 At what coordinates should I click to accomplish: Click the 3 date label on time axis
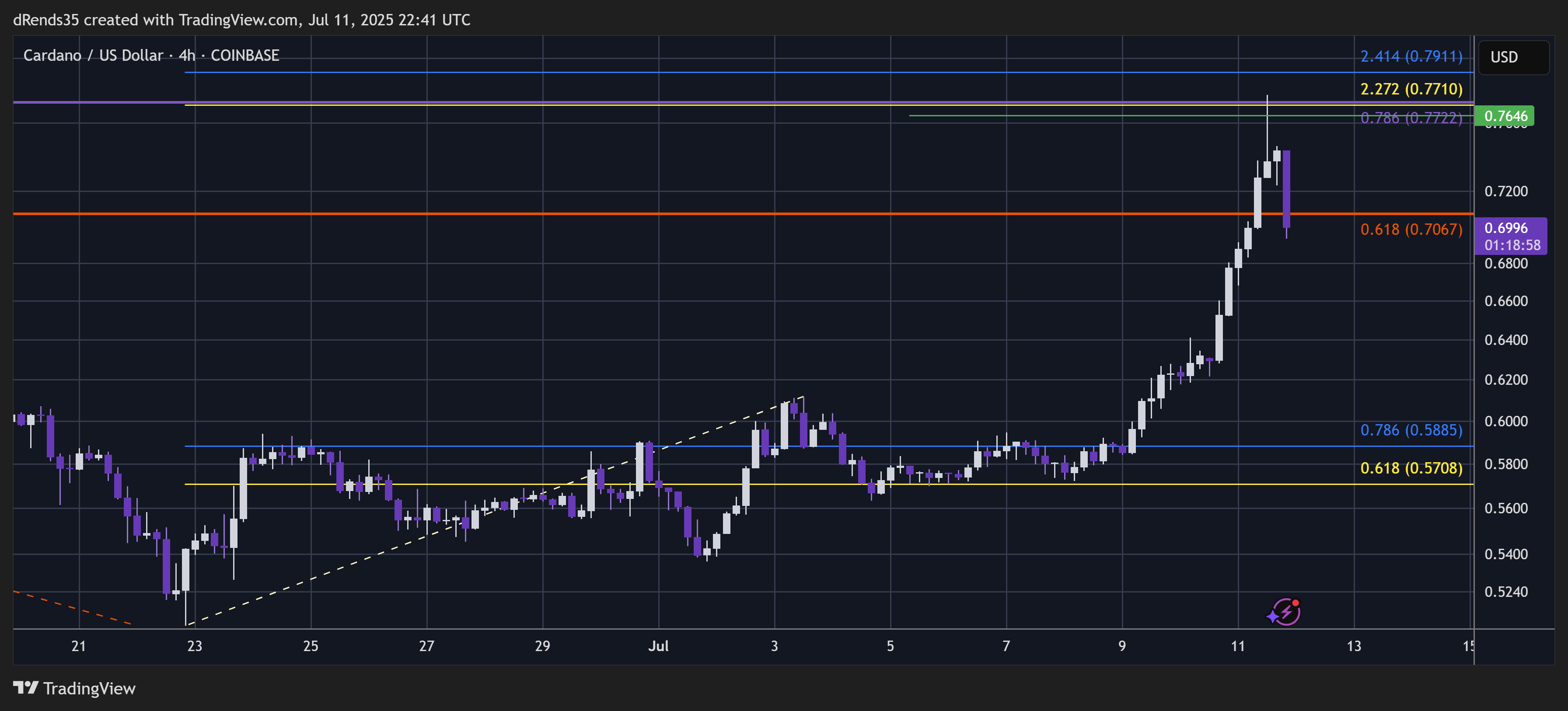click(774, 646)
